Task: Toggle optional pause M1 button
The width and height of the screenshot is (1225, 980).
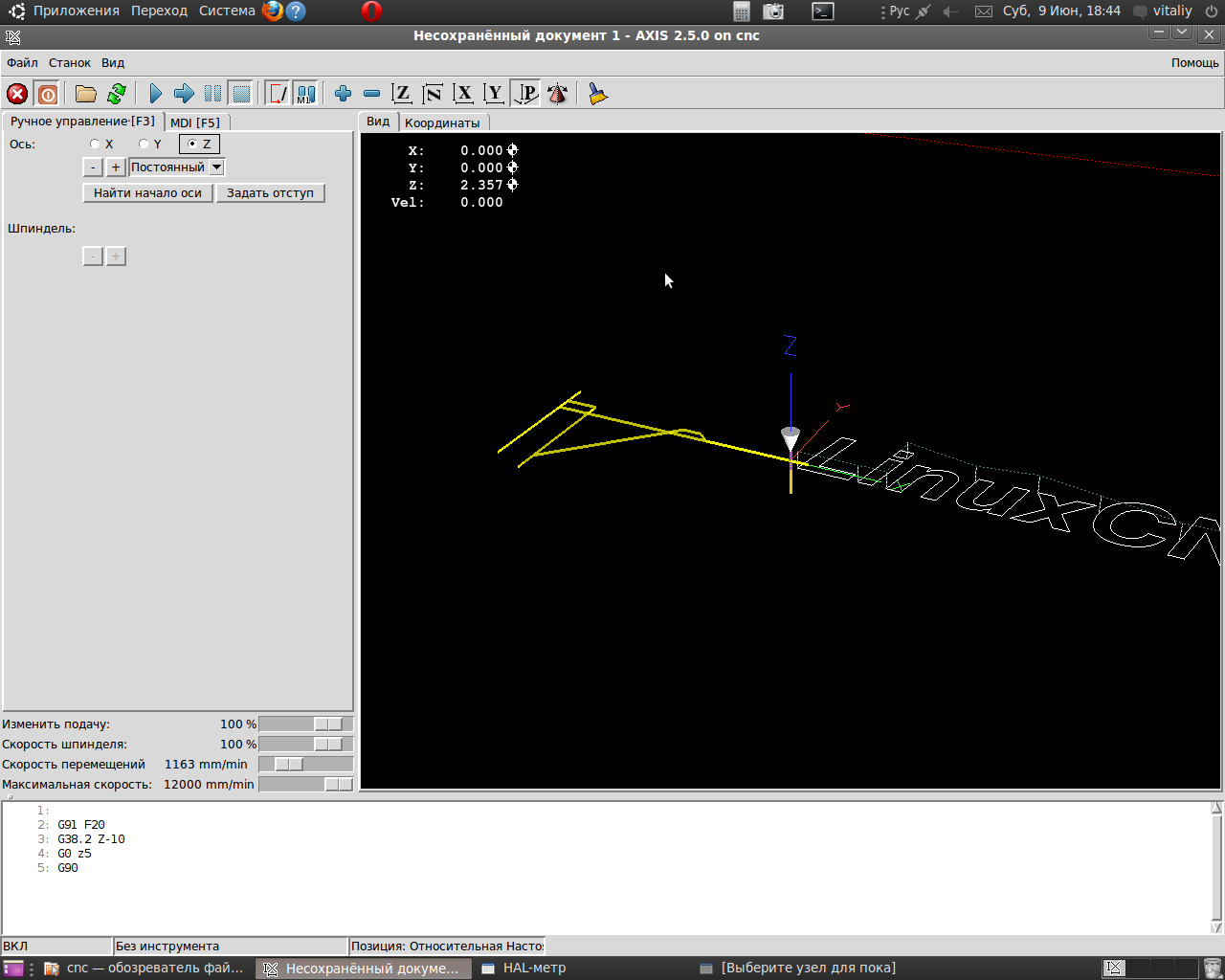Action: (x=305, y=94)
